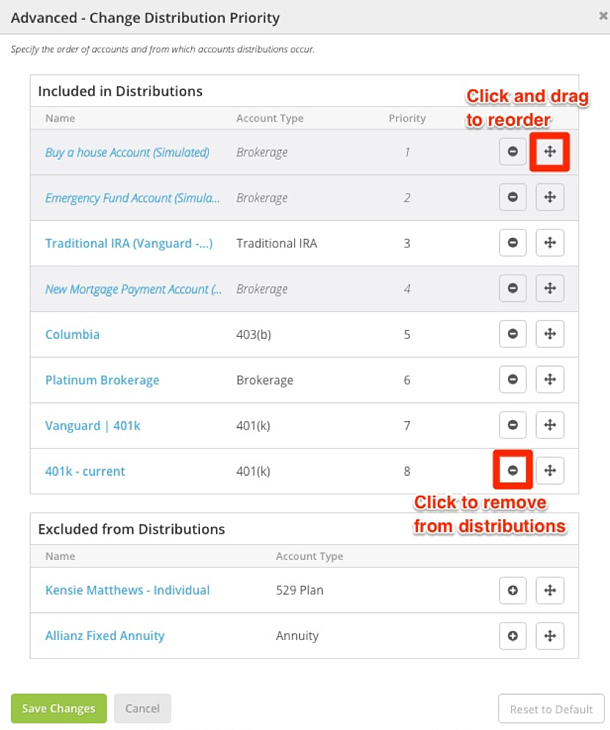Screen dimensions: 610x730
Task: Click the Cancel button
Action: pyautogui.click(x=142, y=709)
